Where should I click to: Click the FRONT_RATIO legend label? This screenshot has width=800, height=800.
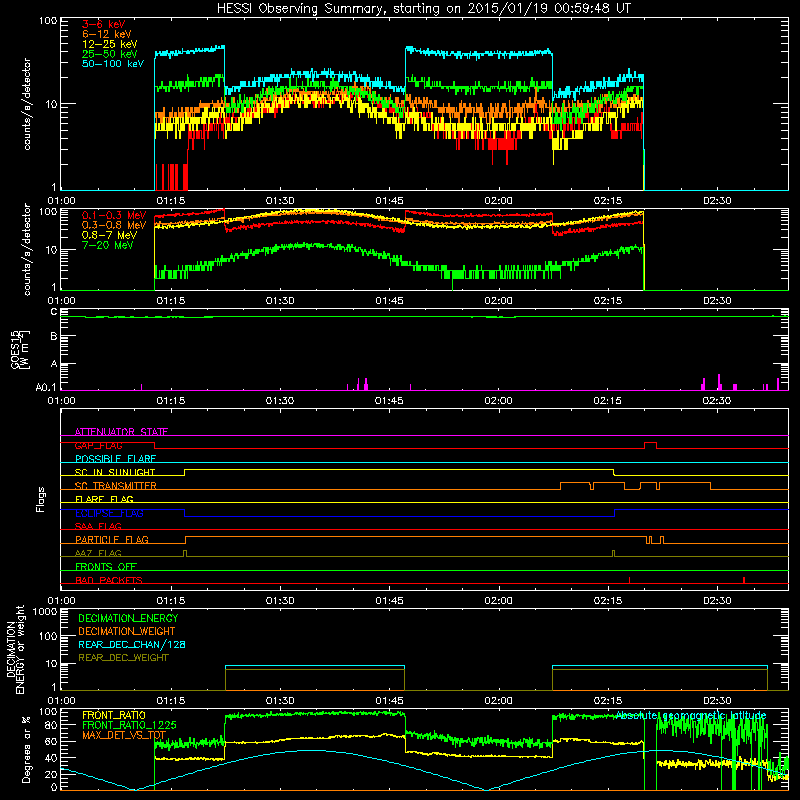[x=114, y=715]
